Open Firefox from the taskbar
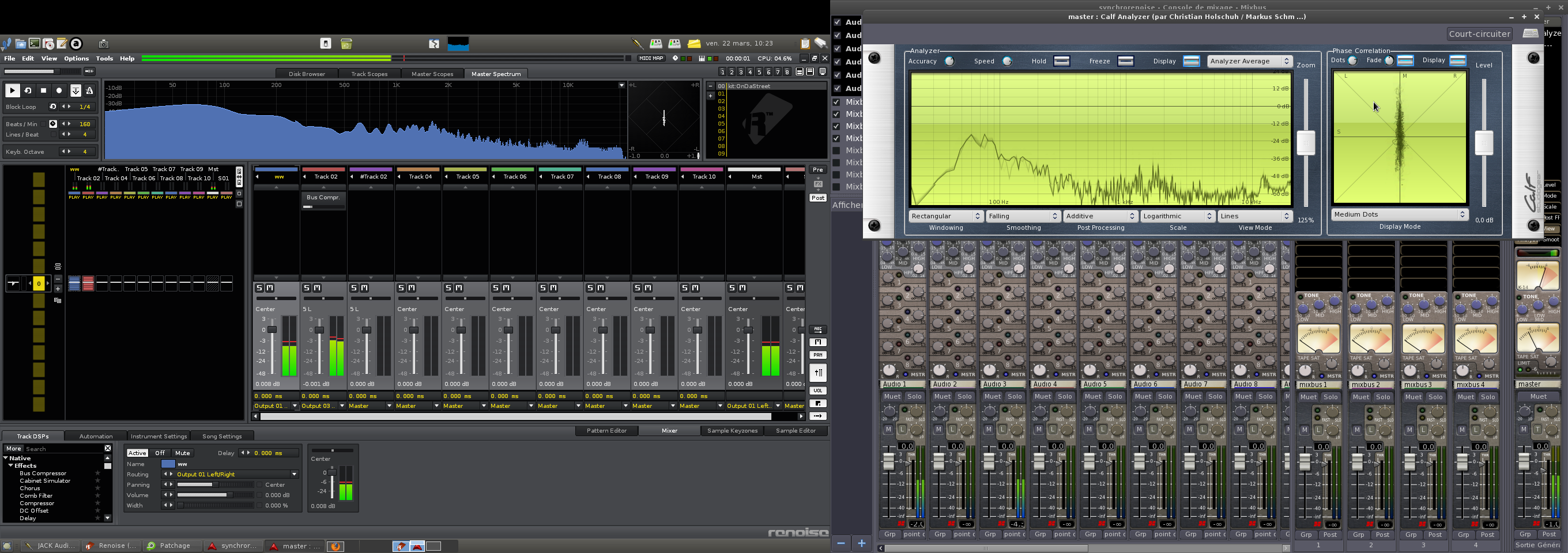Viewport: 1568px width, 553px height. click(x=335, y=546)
